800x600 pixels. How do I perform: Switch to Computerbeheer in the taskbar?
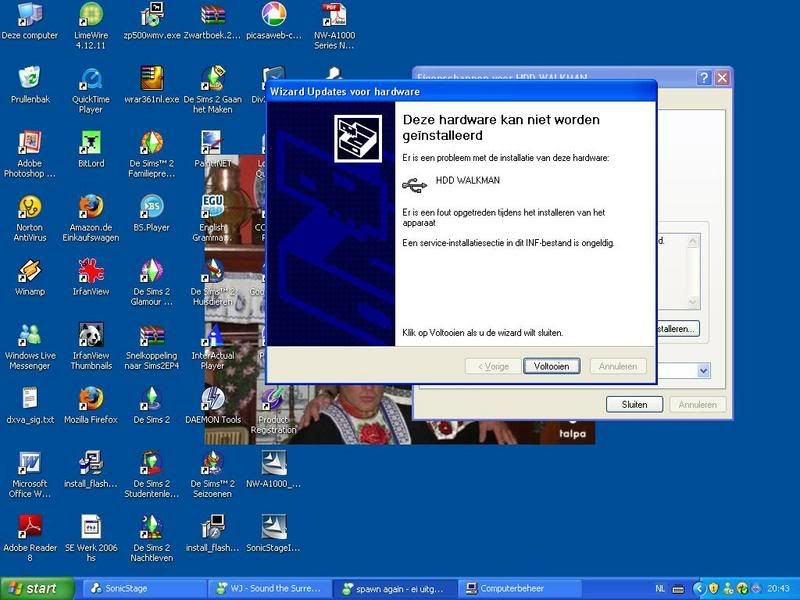[x=518, y=589]
